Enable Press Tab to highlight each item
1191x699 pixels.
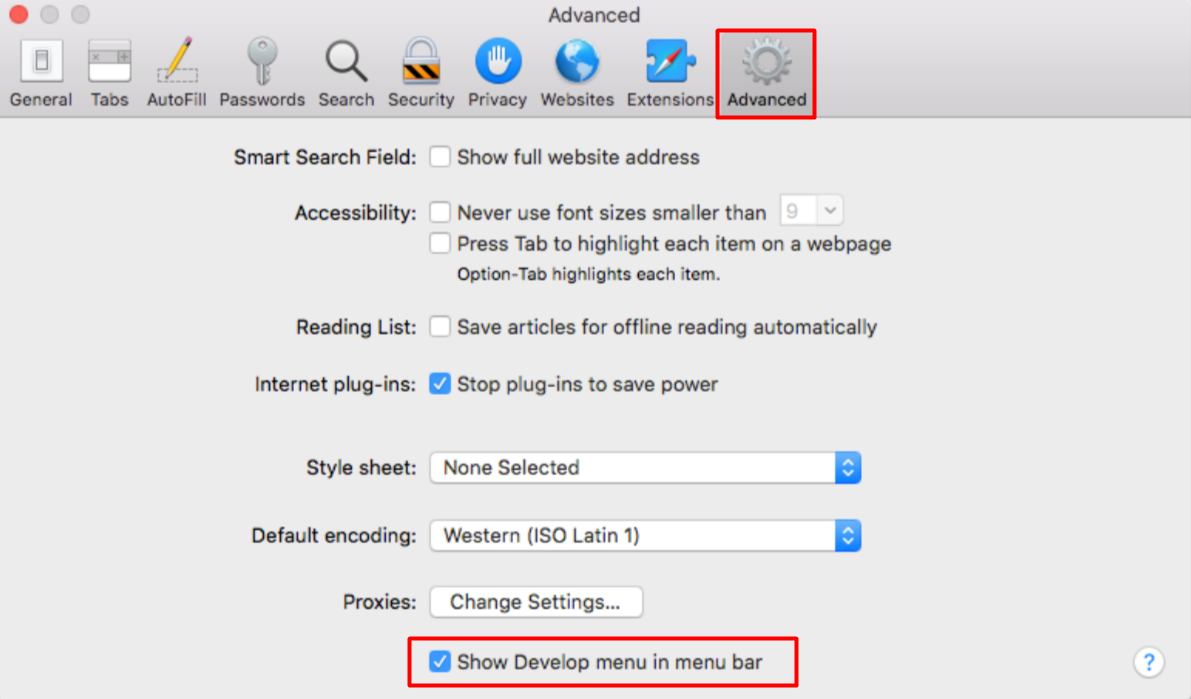440,243
